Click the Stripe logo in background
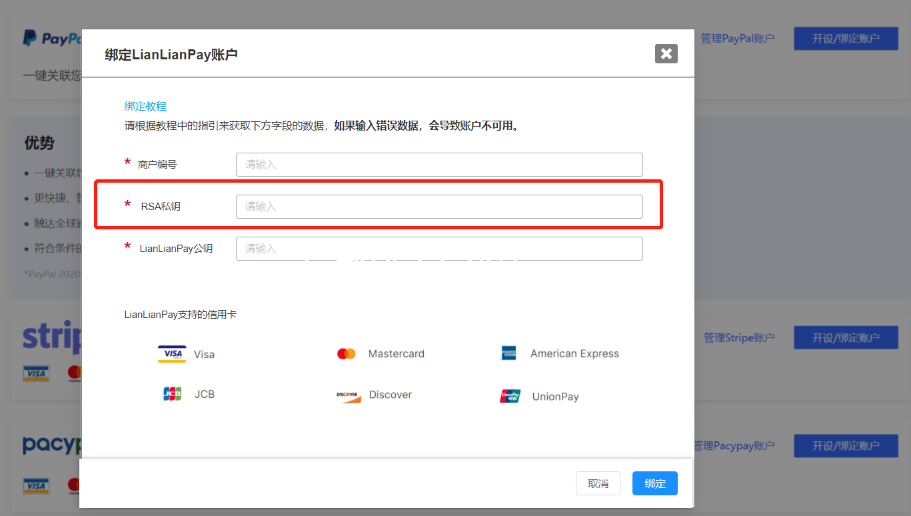 click(x=52, y=337)
